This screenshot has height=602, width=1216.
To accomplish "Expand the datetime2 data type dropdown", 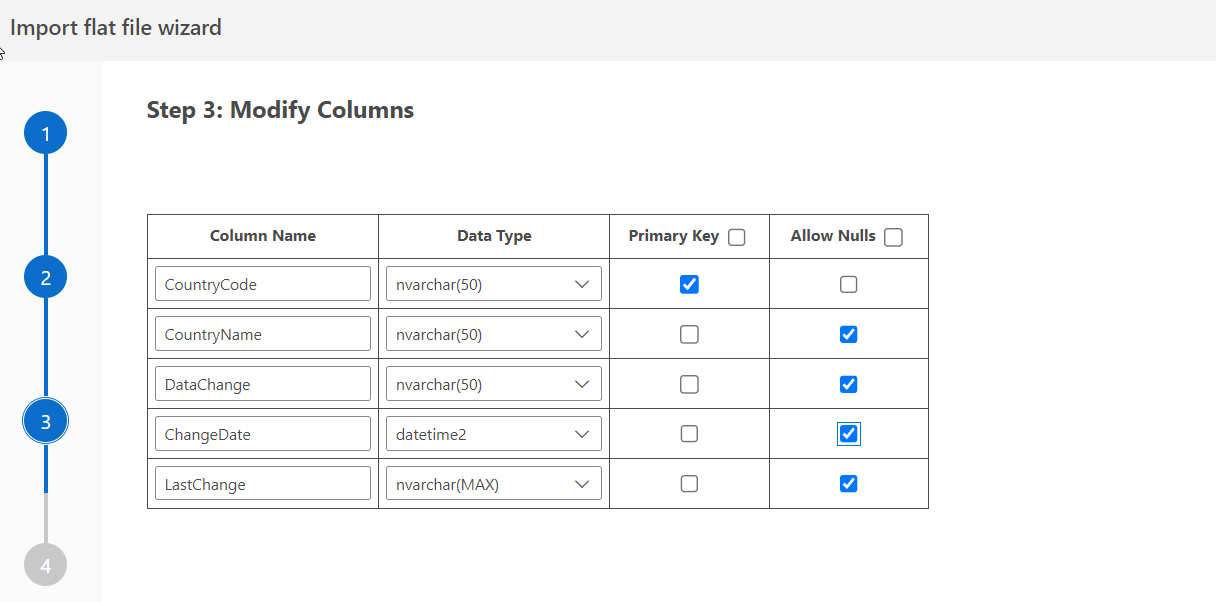I will 494,434.
